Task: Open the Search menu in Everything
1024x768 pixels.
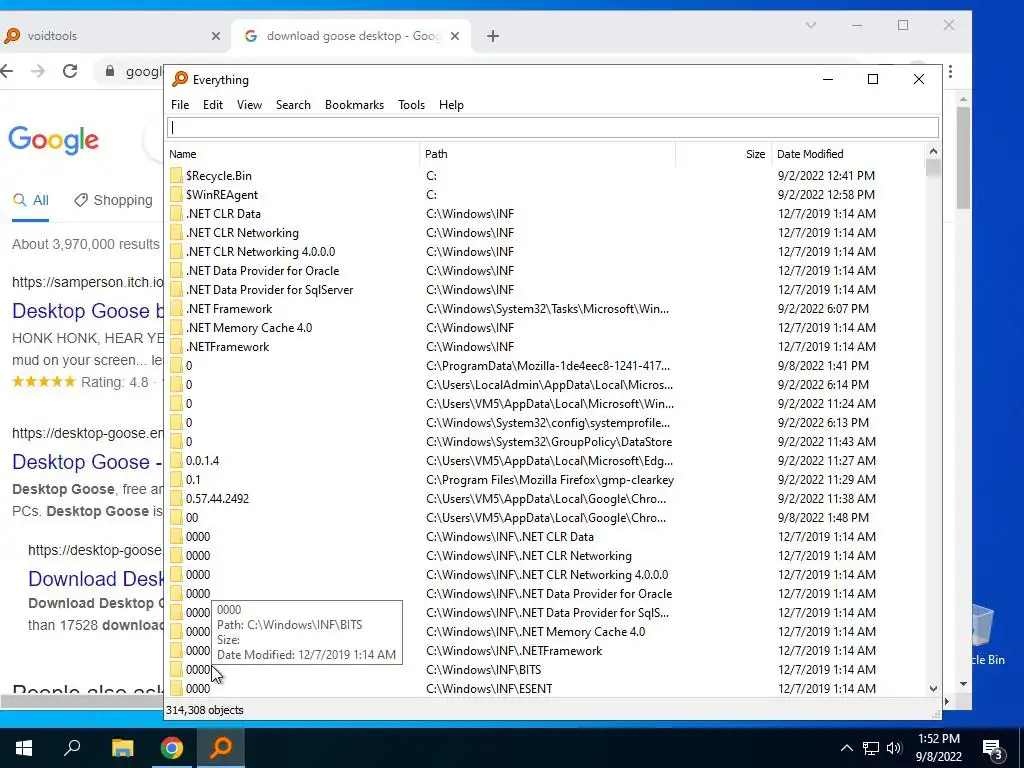Action: click(293, 104)
